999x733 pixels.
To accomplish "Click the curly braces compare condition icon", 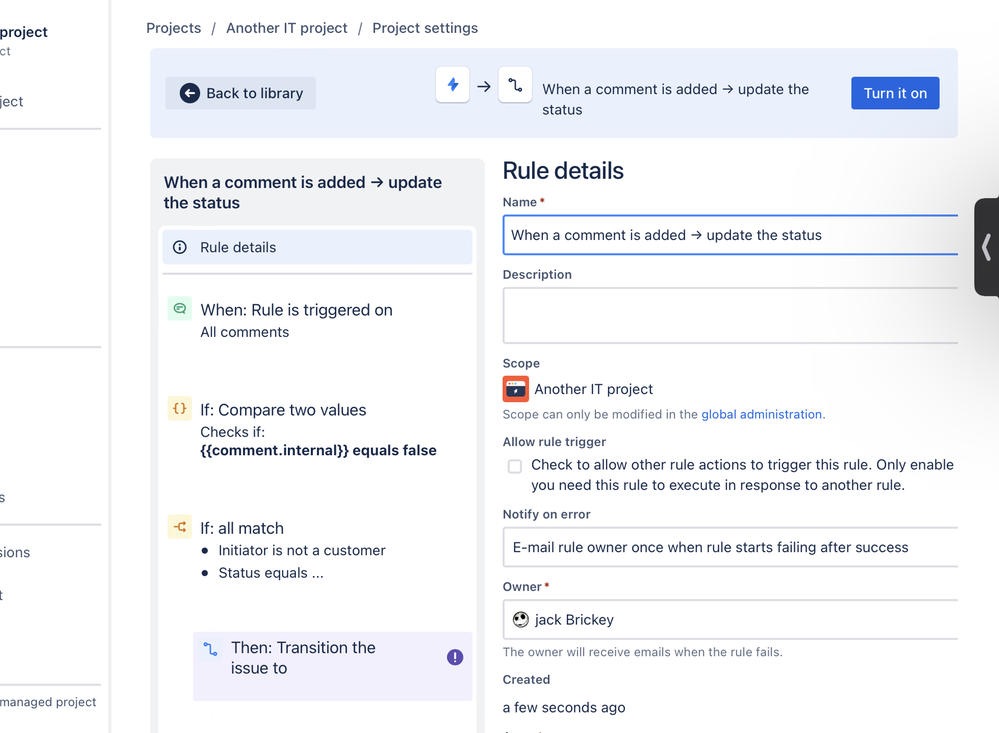I will [x=180, y=409].
